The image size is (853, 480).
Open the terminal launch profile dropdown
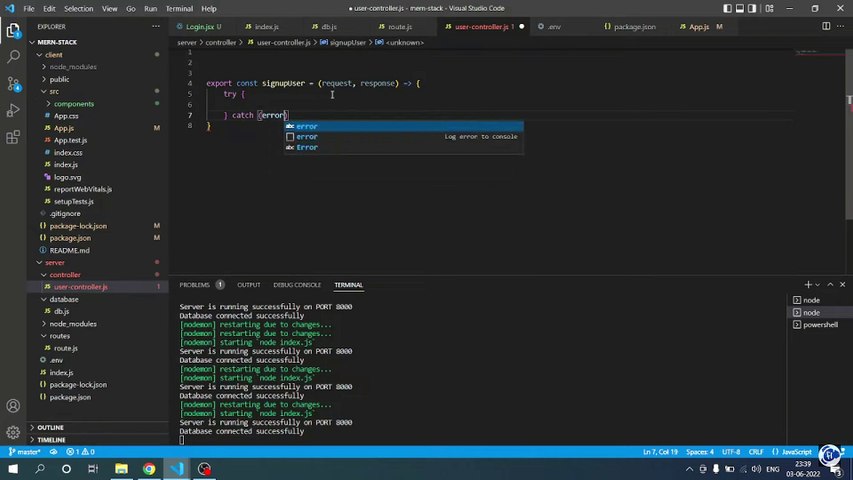click(x=817, y=285)
